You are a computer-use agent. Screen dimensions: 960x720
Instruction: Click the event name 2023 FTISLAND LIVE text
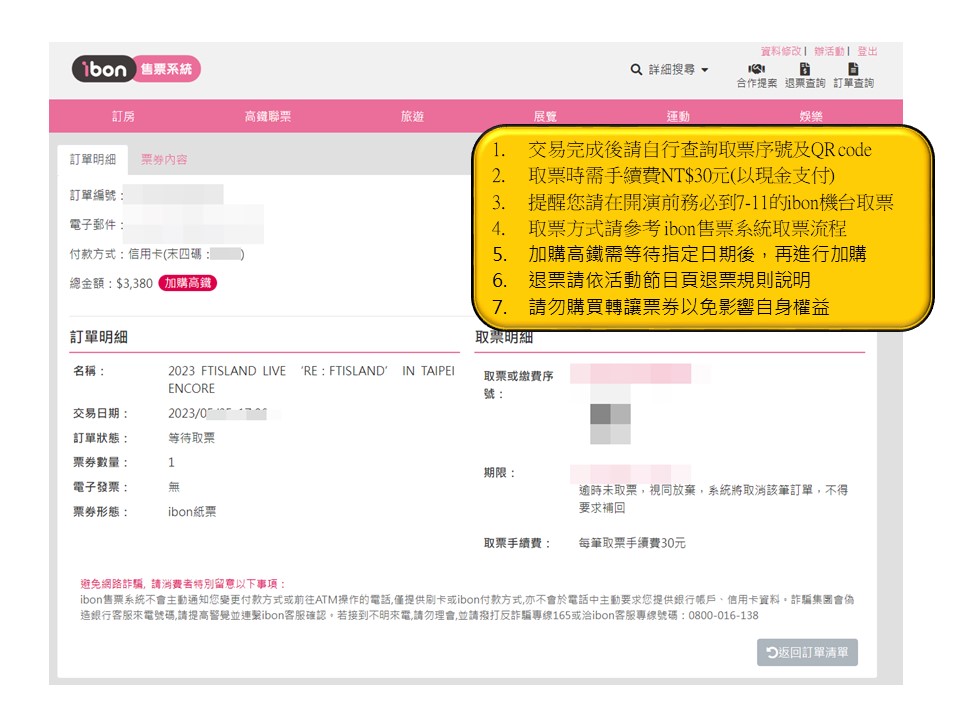311,380
